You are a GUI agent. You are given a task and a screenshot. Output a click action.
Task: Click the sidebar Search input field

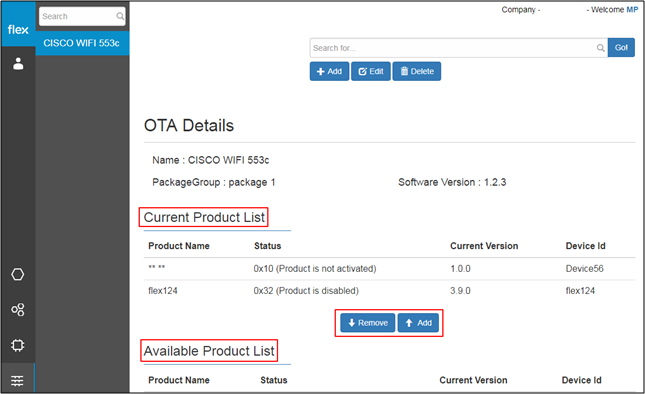(82, 16)
